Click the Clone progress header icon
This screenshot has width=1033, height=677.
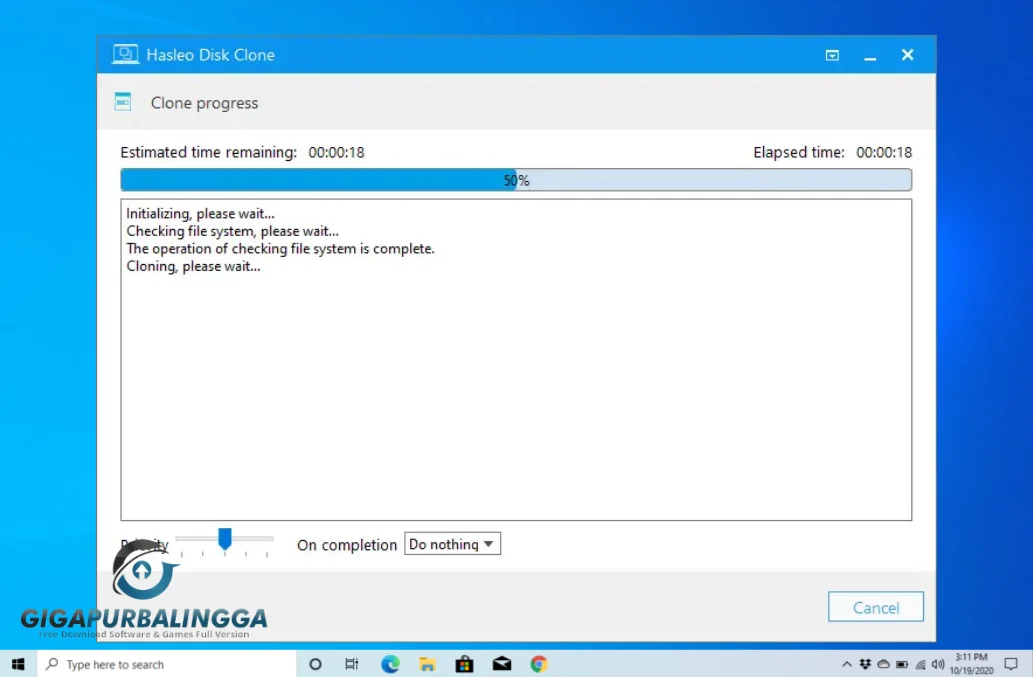[x=123, y=102]
